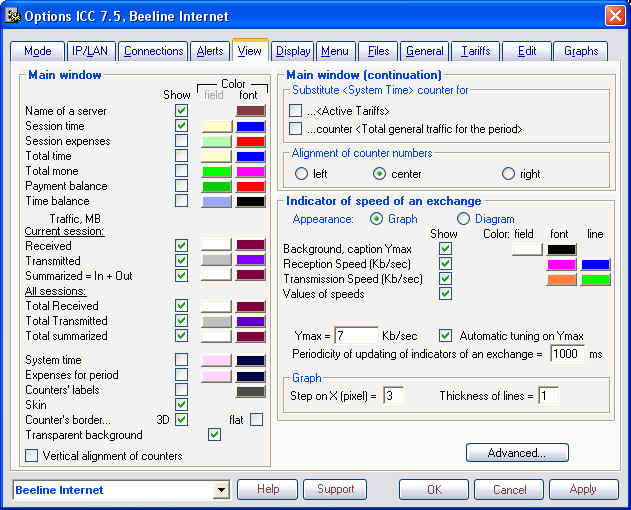631x510 pixels.
Task: Pick font color for Name of a server
Action: (x=250, y=111)
